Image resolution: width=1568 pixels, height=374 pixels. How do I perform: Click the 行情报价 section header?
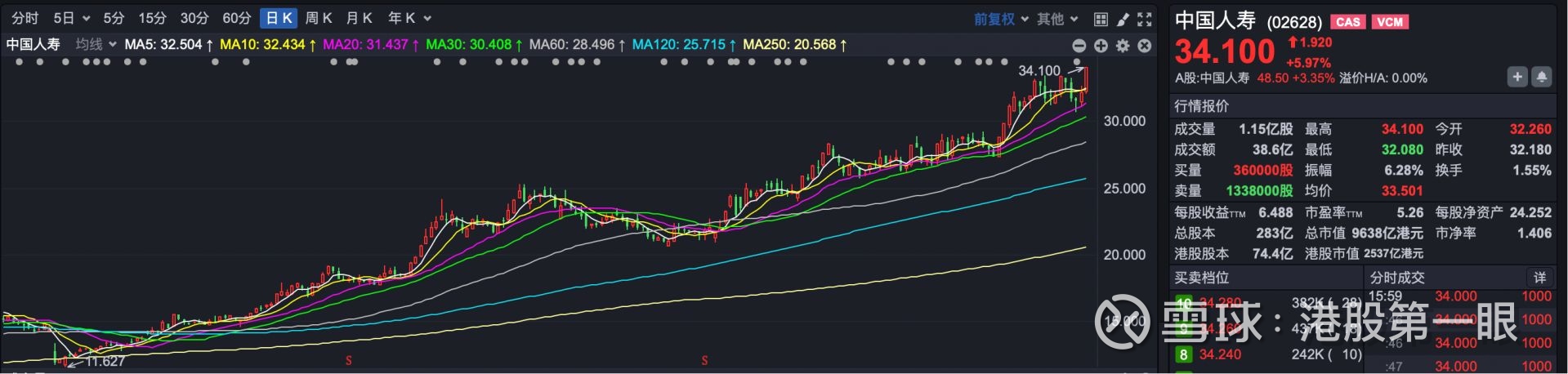tap(1201, 106)
